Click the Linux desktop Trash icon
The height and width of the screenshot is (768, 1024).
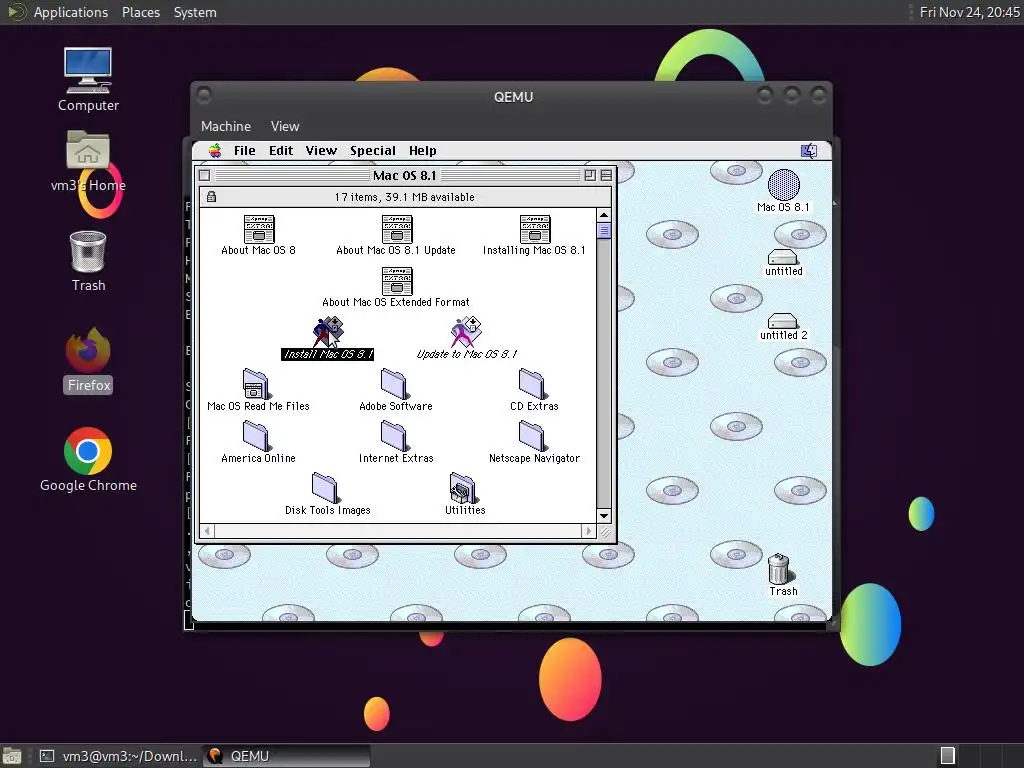88,251
